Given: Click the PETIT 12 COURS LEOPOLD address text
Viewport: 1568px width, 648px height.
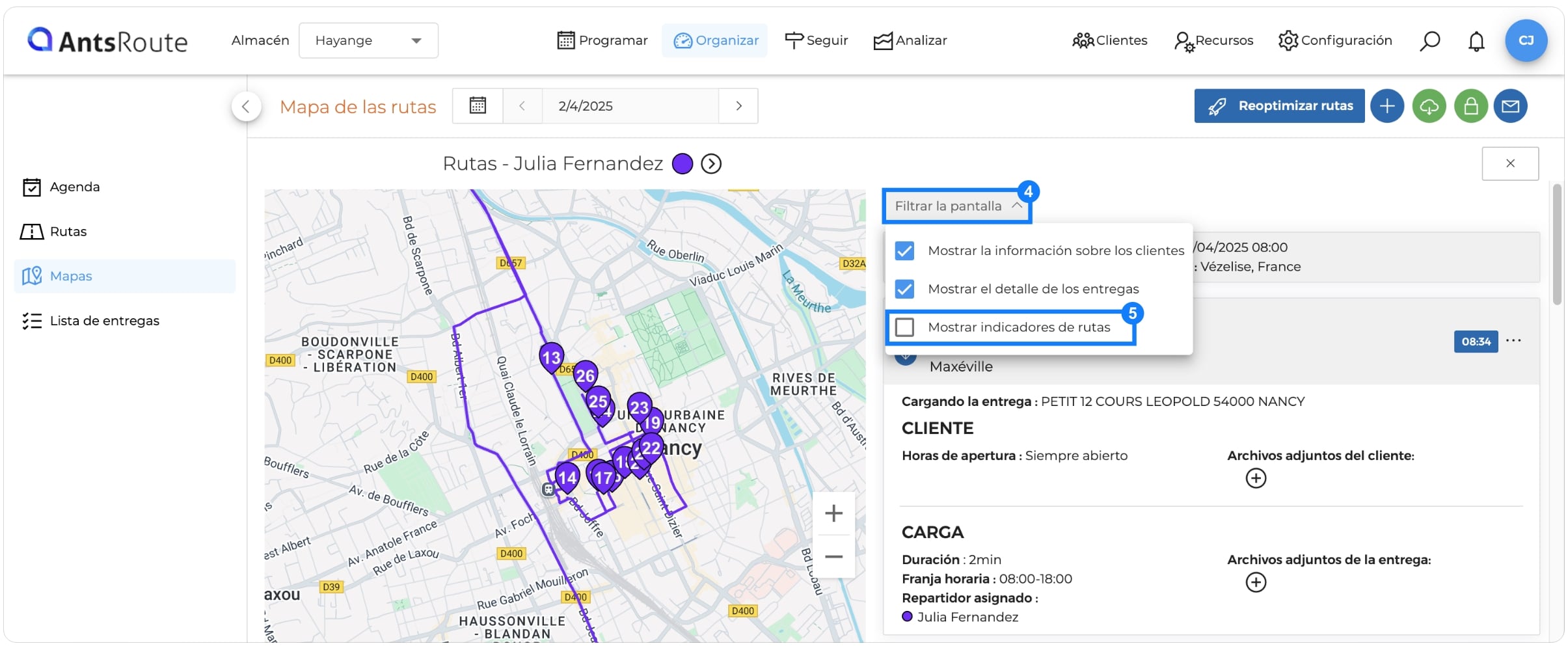Looking at the screenshot, I should pyautogui.click(x=1172, y=401).
